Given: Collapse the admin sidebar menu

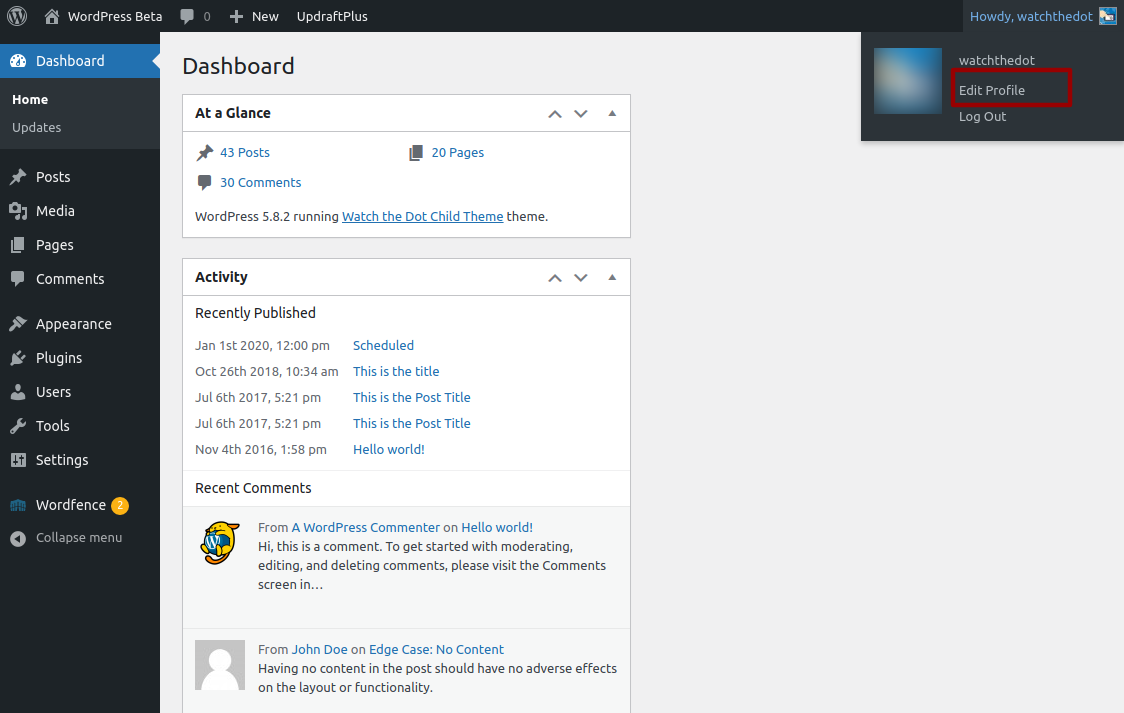Looking at the screenshot, I should 66,538.
